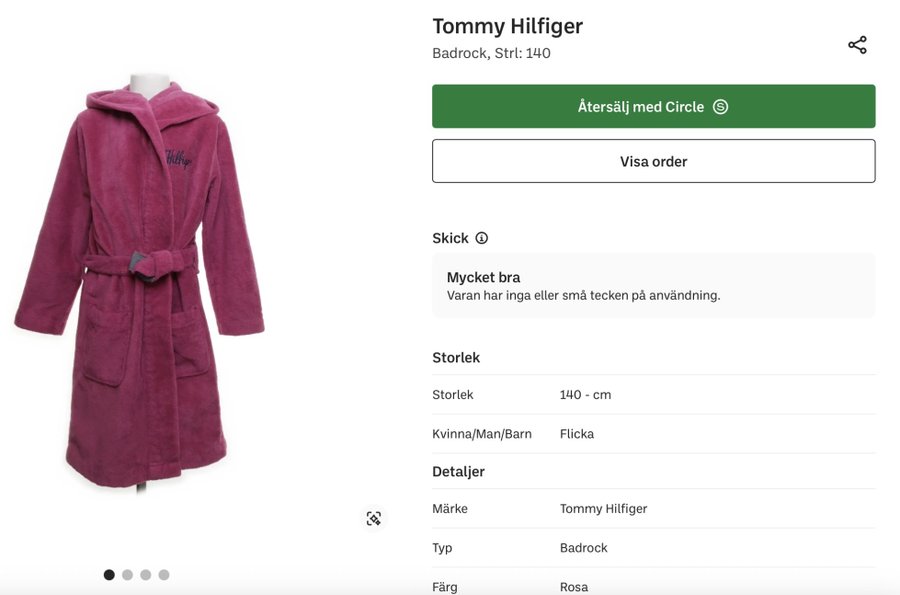The height and width of the screenshot is (595, 900).
Task: Switch to the second carousel image dot
Action: point(127,575)
